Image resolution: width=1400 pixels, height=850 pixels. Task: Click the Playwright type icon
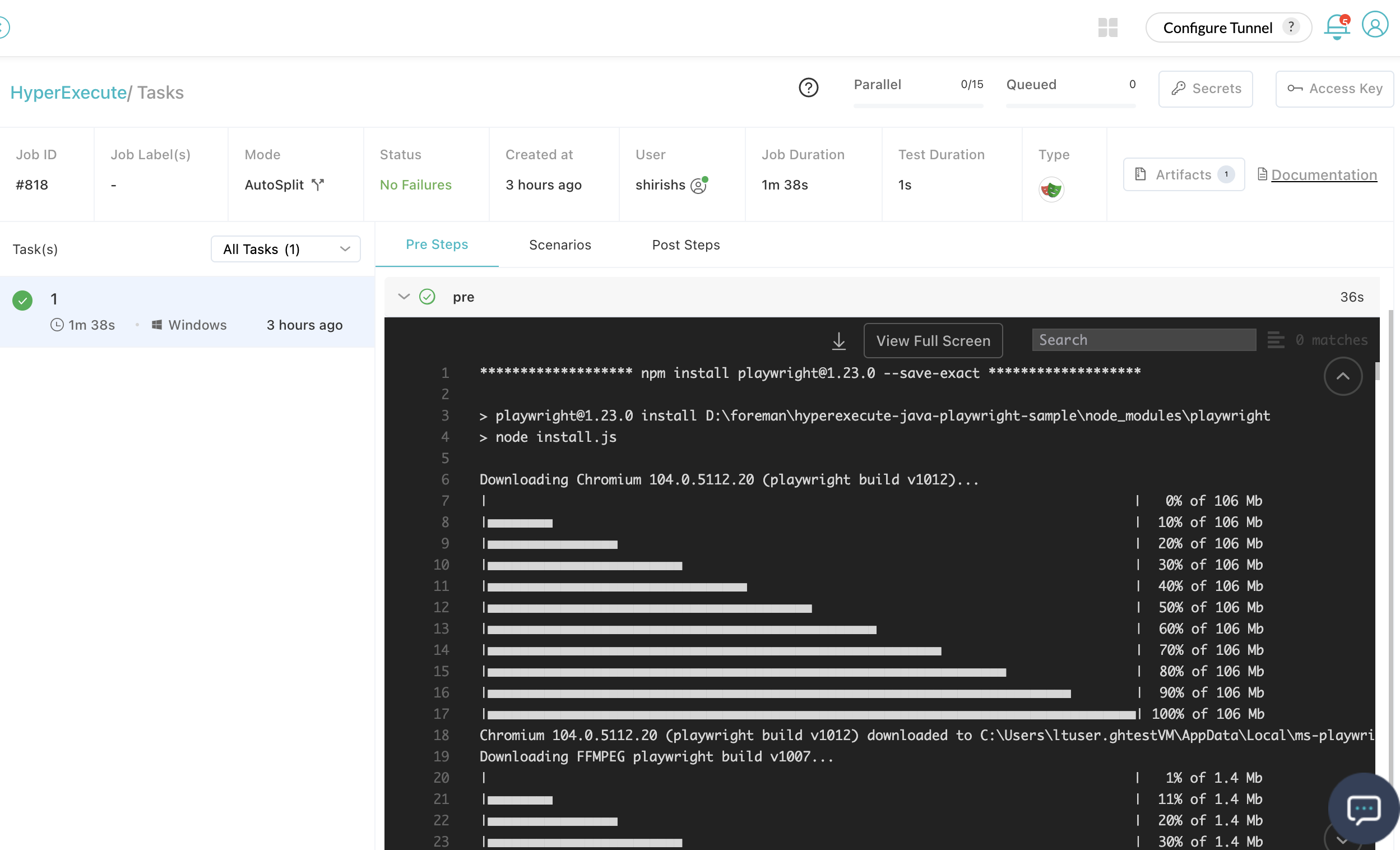(1051, 190)
